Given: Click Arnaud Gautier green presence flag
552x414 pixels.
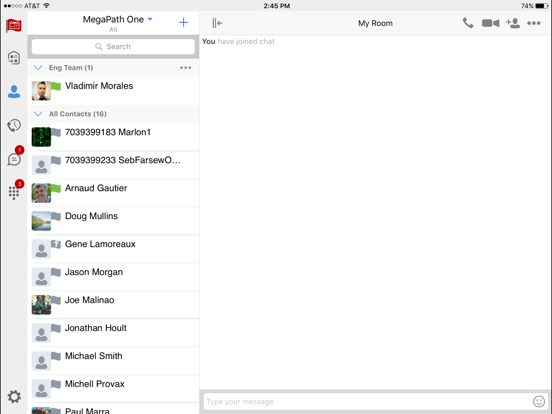Looking at the screenshot, I should tap(56, 188).
